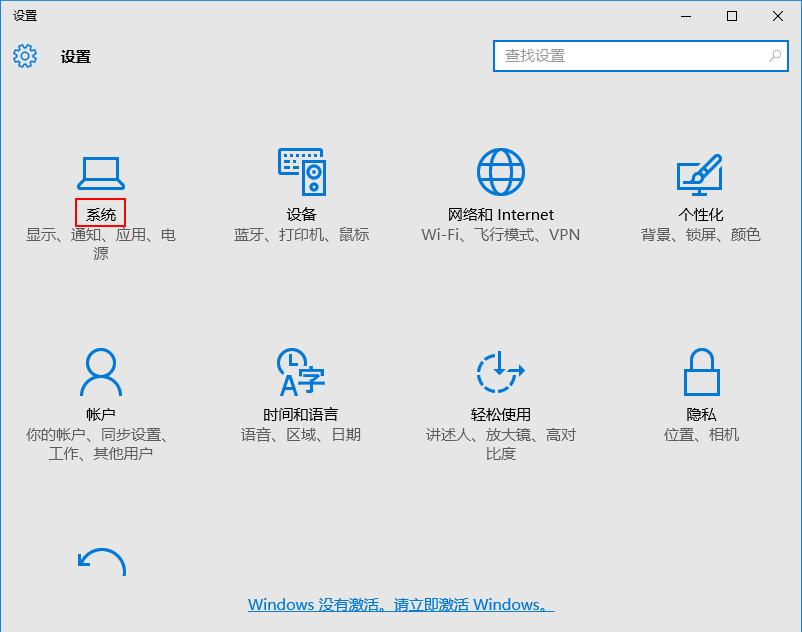Click the settings gear icon in header
The height and width of the screenshot is (632, 802).
(x=25, y=56)
